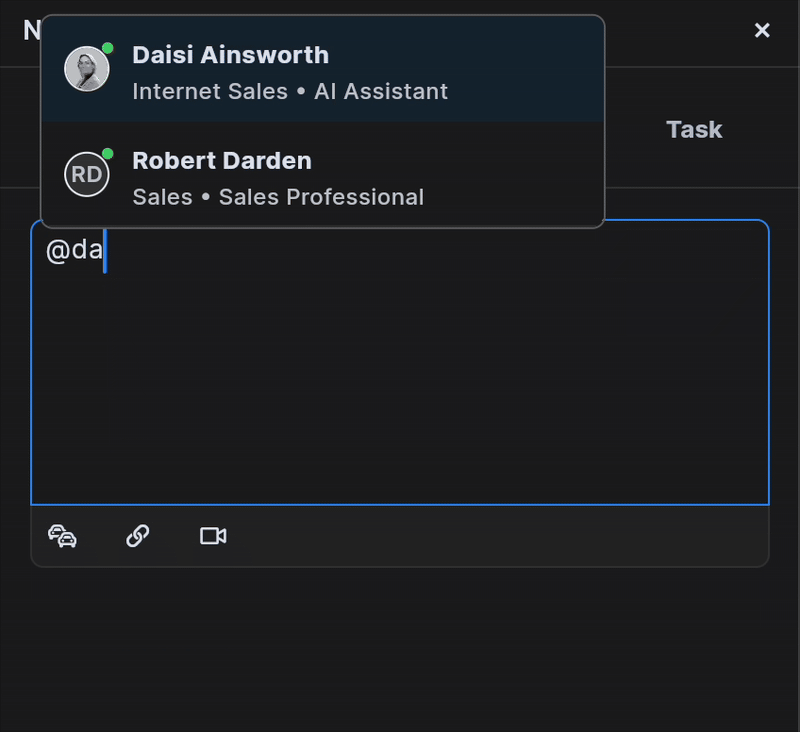Click the vehicles (cars) icon below the note
The width and height of the screenshot is (800, 732).
63,536
